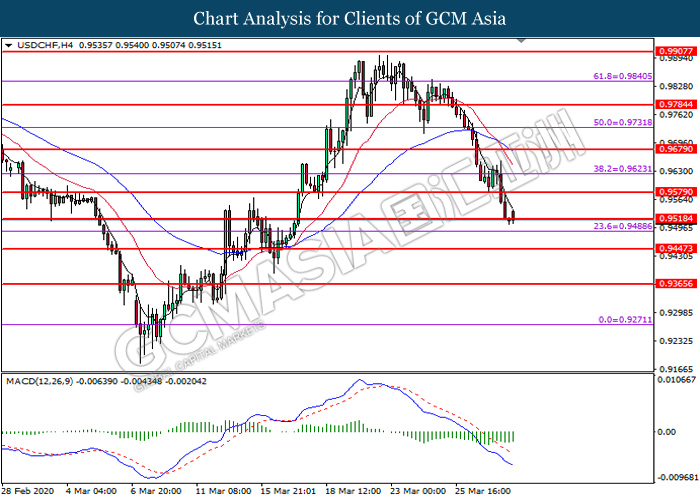
Task: Click the 15 Mar 21:01 time label
Action: (288, 491)
